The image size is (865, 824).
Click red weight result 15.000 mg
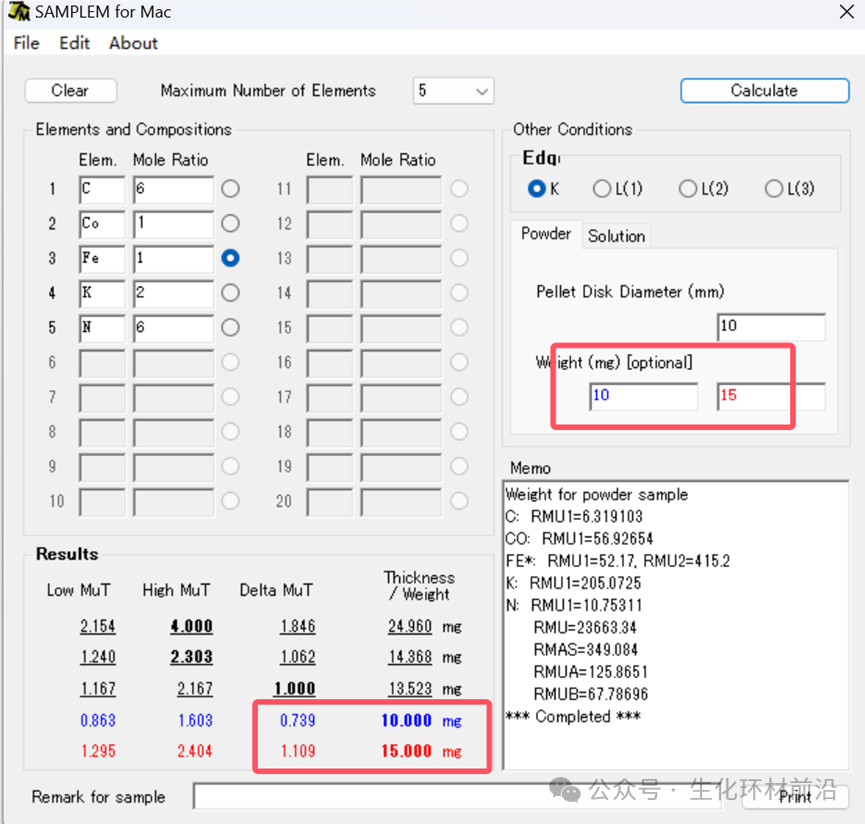tap(421, 751)
